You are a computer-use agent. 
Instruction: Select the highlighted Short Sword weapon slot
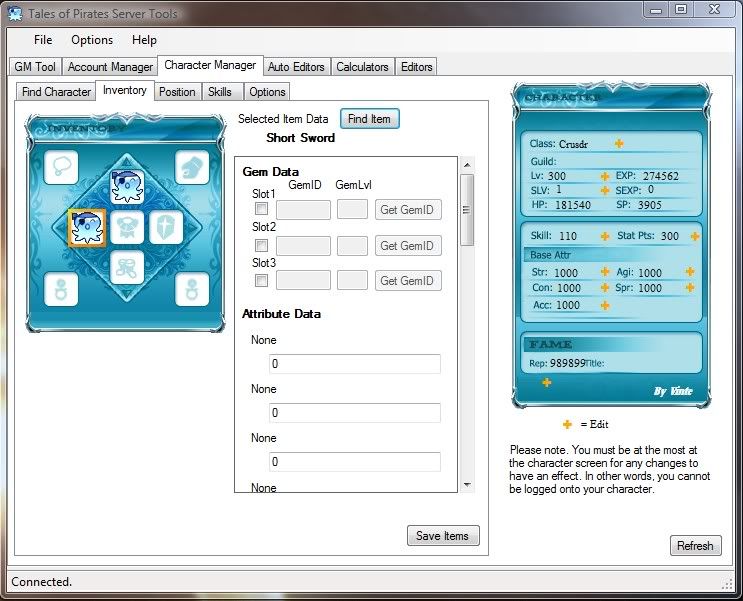tap(85, 228)
